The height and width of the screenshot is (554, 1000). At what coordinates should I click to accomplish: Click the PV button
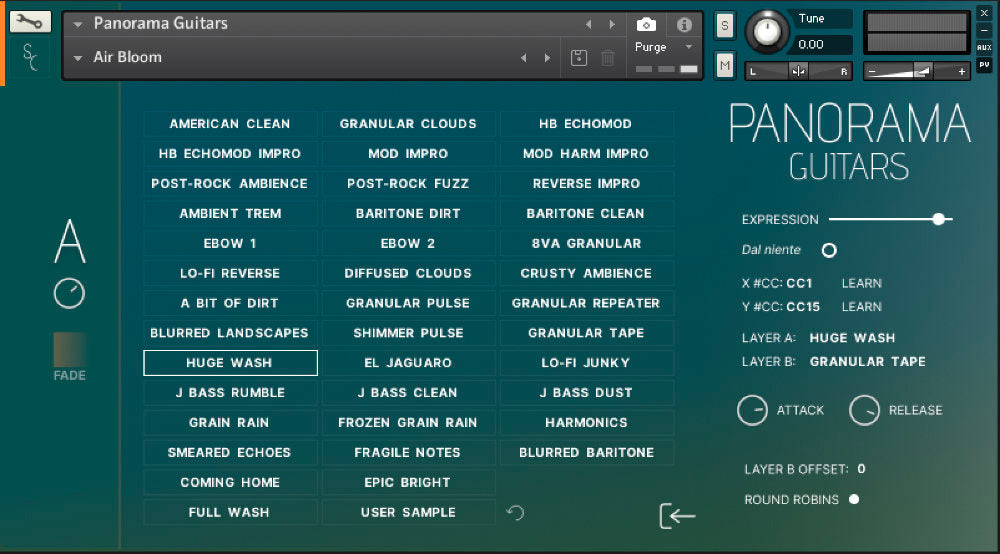(984, 64)
